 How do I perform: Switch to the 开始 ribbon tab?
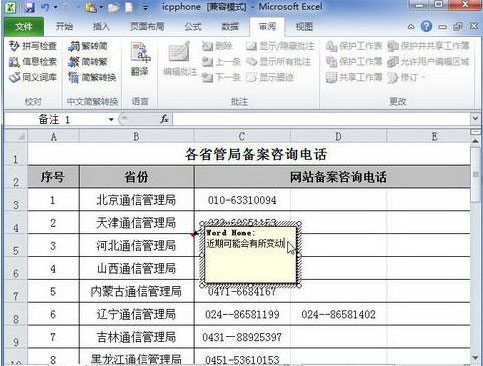pos(64,27)
